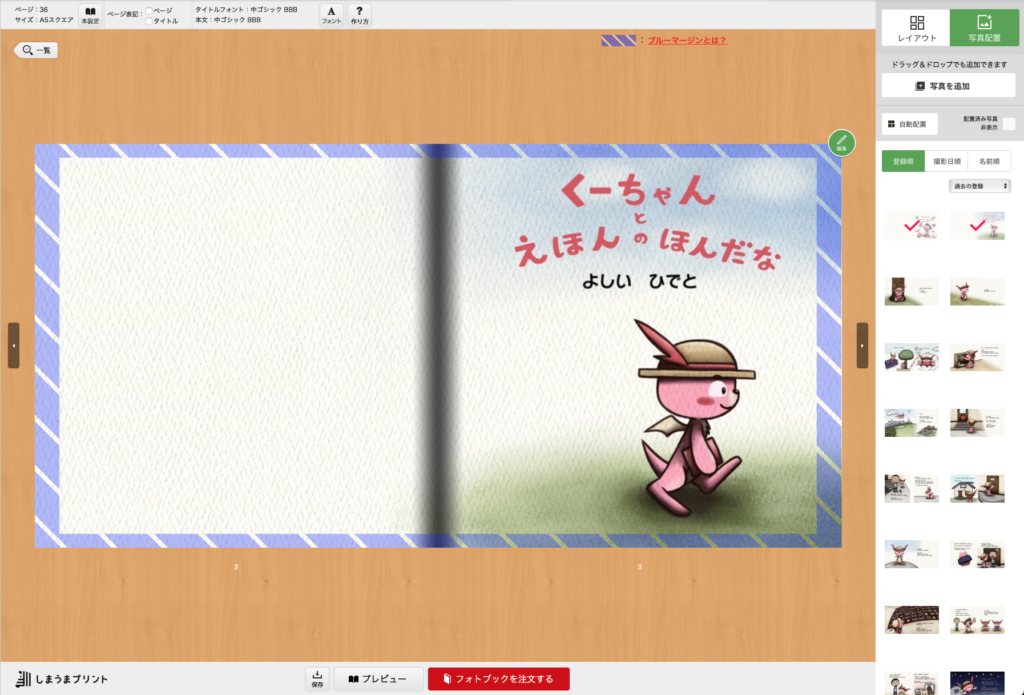Image resolution: width=1024 pixels, height=695 pixels.
Task: Sort photos by 撮影日順
Action: [947, 160]
